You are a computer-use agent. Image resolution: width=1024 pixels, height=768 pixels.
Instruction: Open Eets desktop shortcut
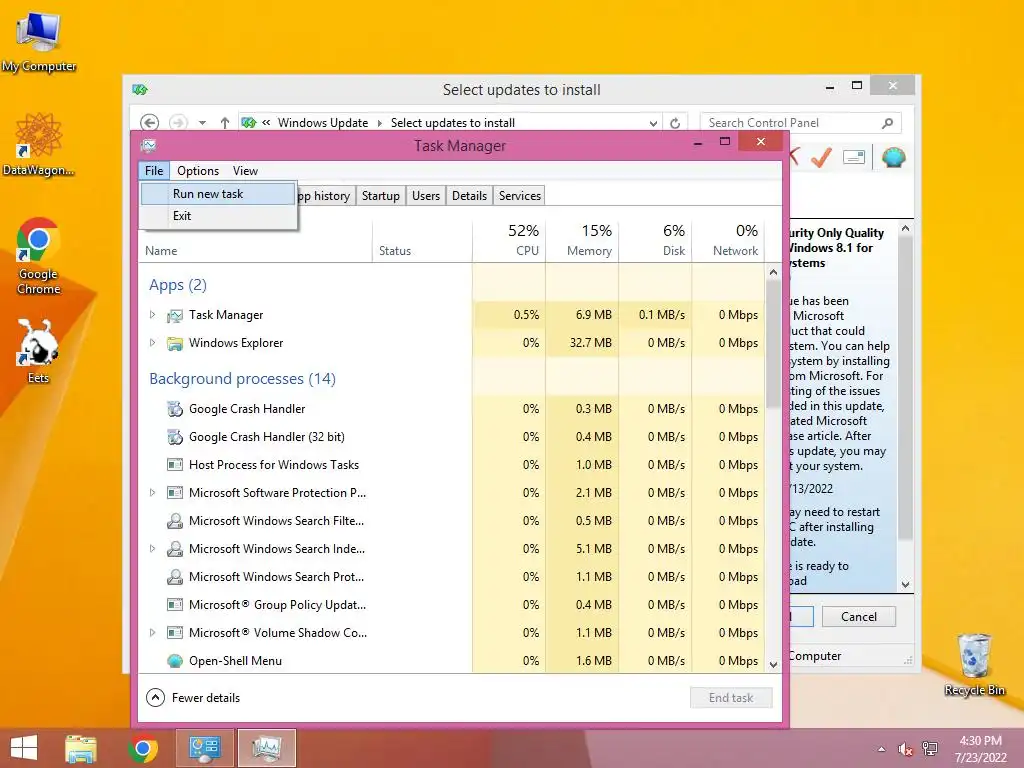[38, 351]
